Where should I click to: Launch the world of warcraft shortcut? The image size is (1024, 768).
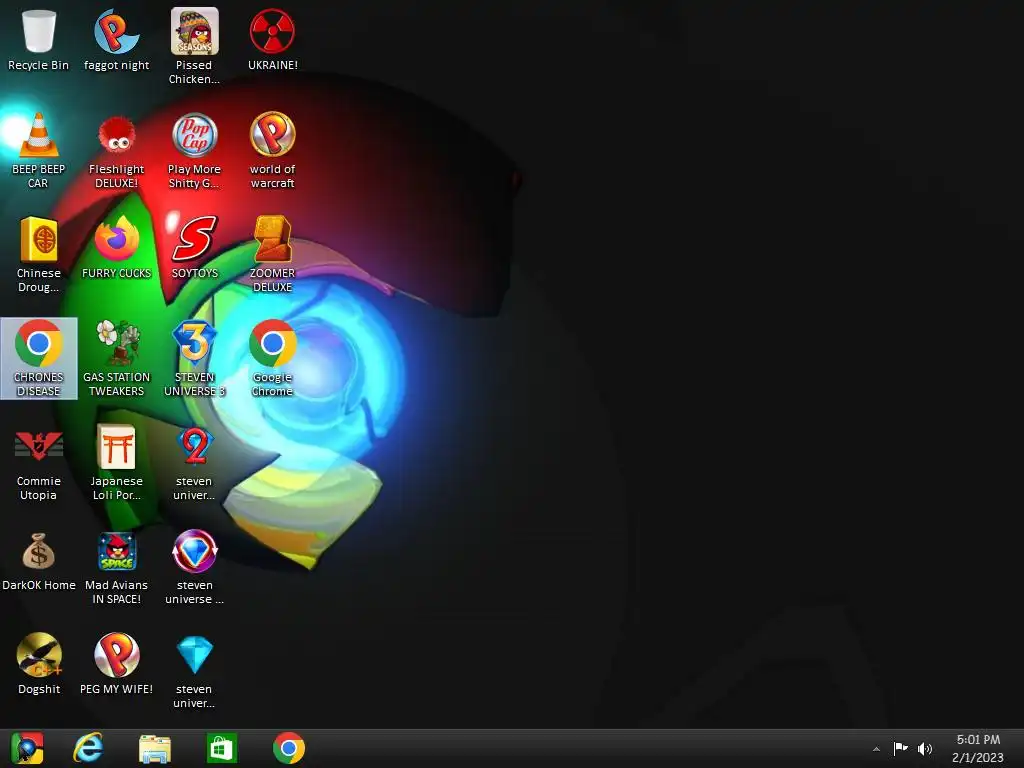tap(272, 135)
